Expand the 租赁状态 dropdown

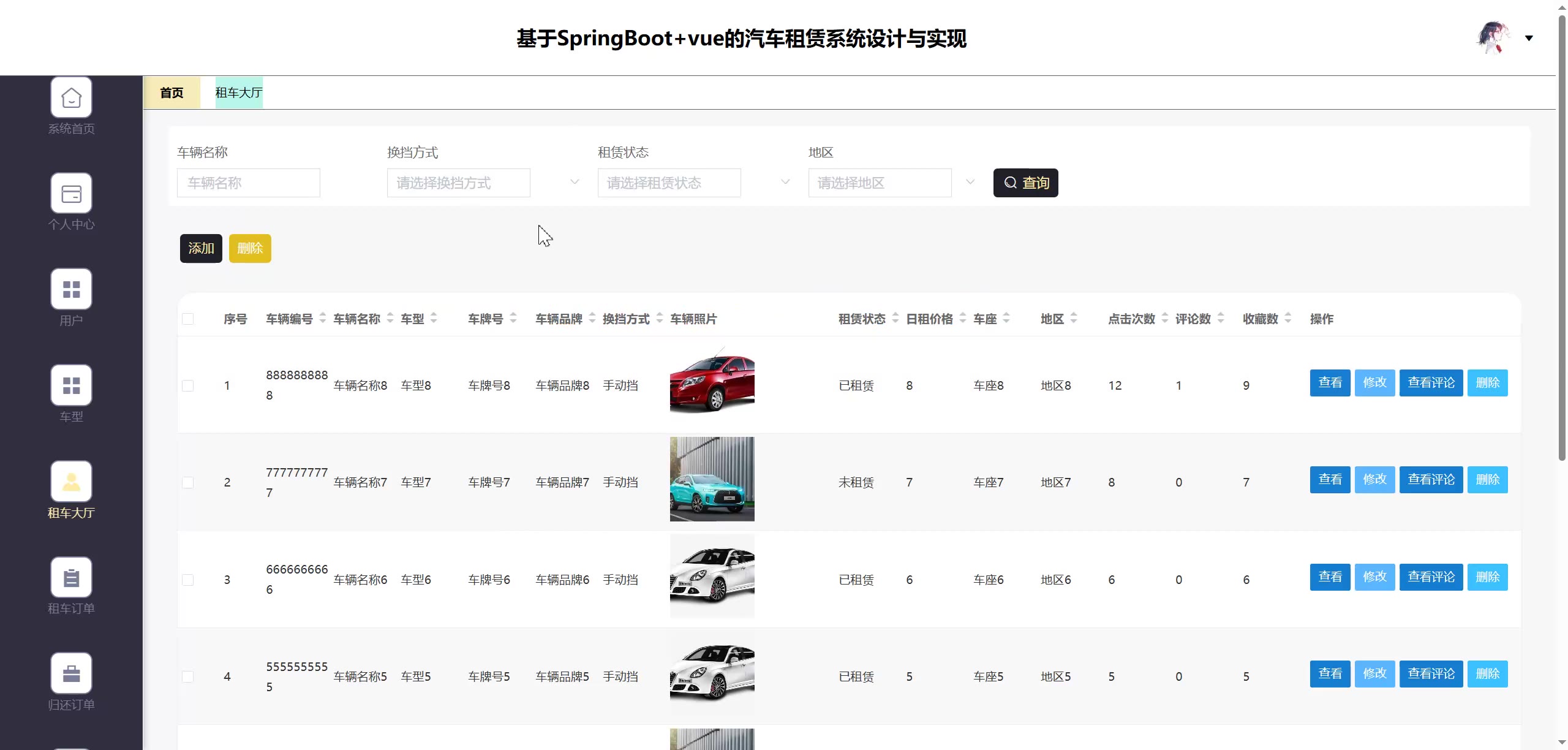click(x=669, y=183)
